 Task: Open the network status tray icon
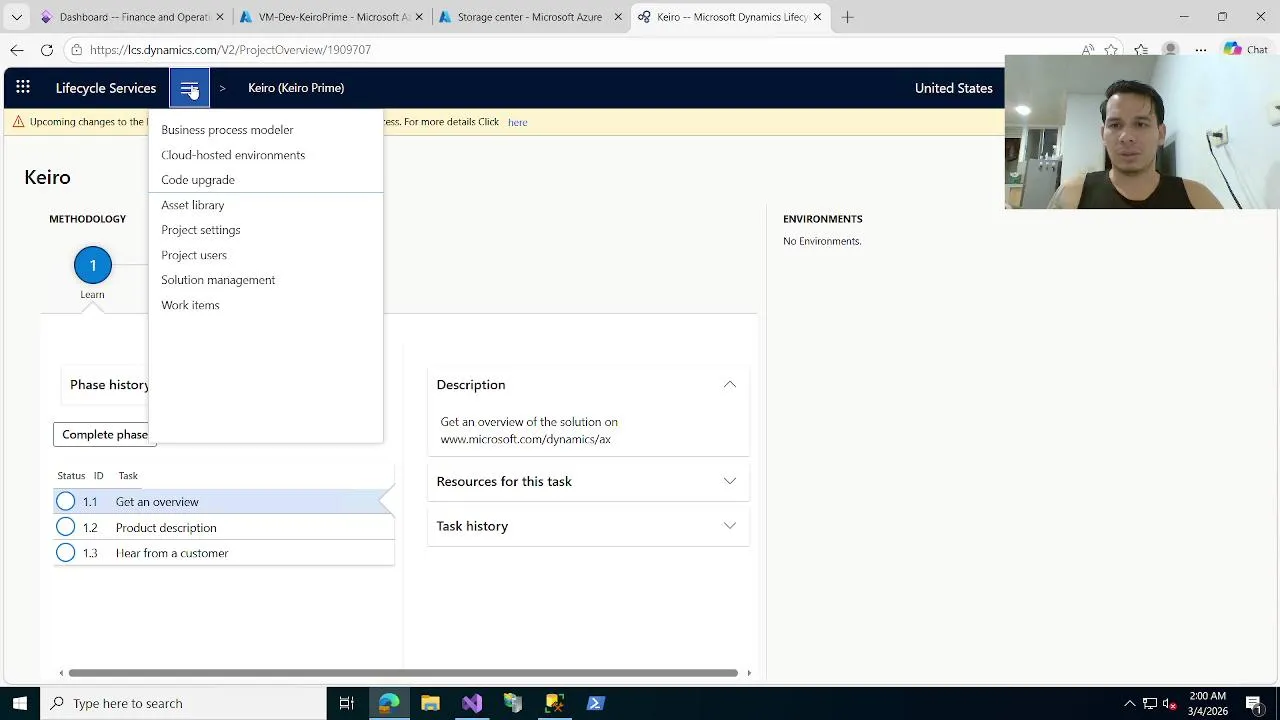click(1150, 703)
